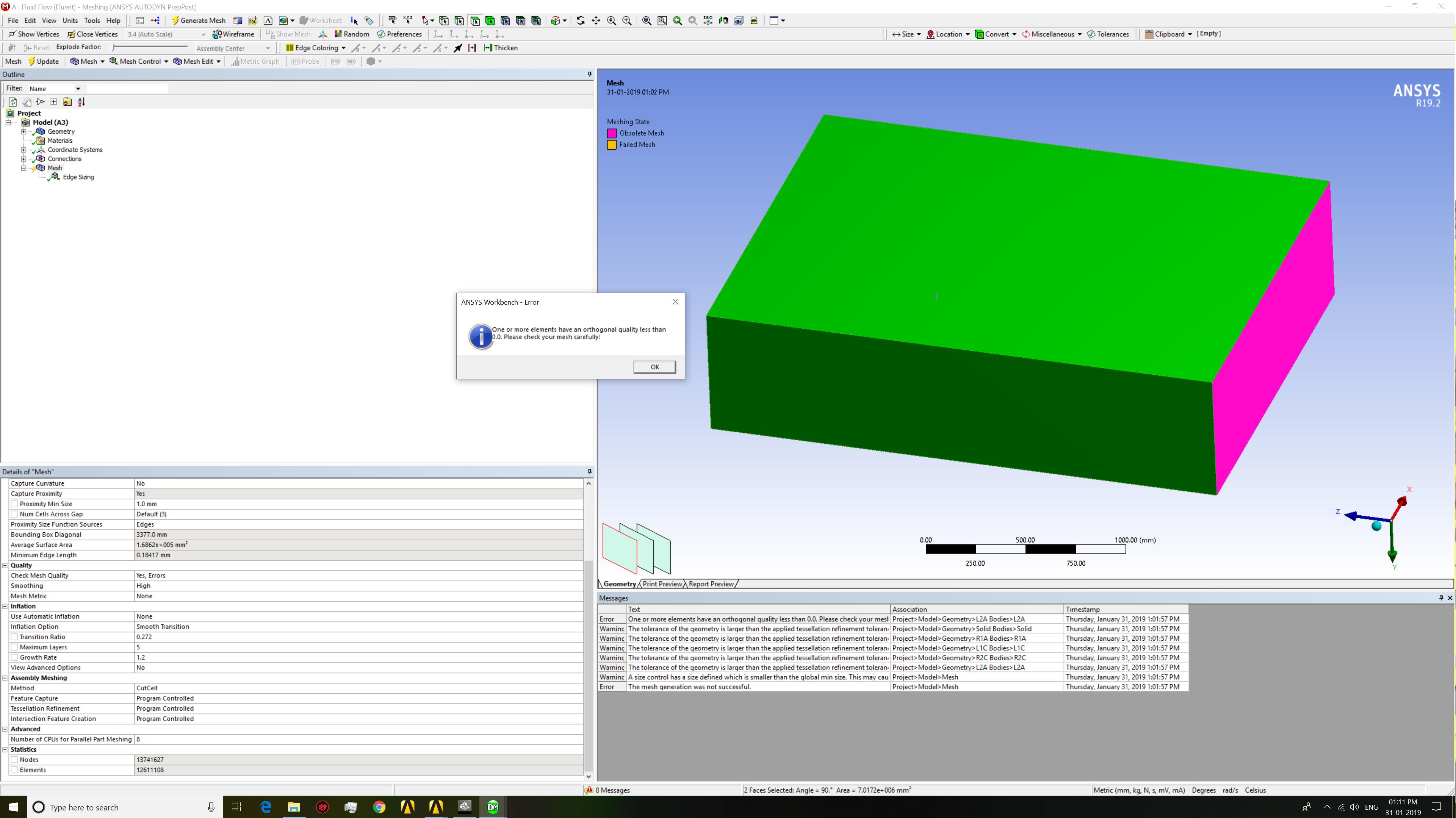This screenshot has height=818, width=1456.
Task: Click the Thicken annotations button
Action: click(501, 48)
